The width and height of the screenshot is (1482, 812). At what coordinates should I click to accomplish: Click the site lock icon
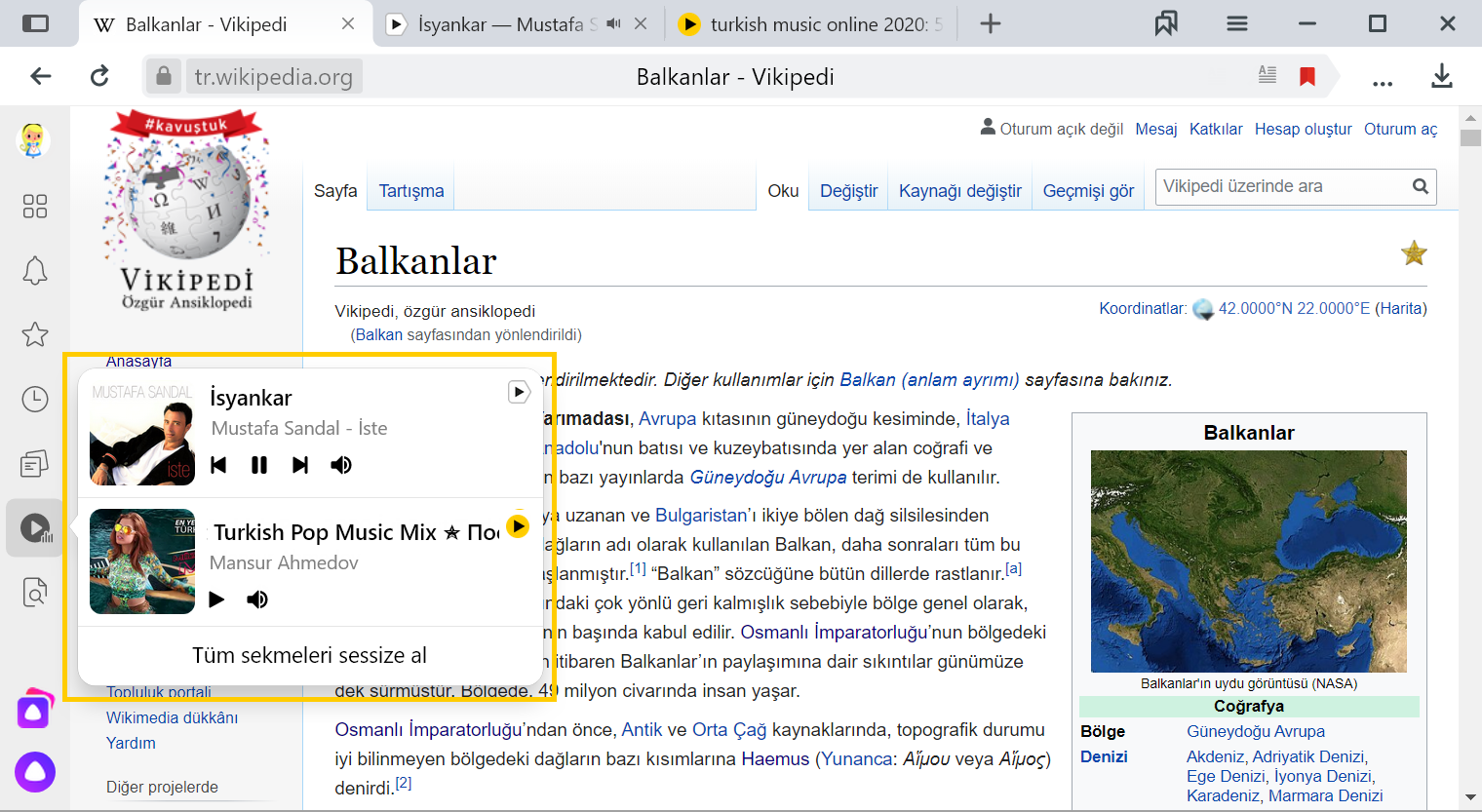click(x=164, y=76)
